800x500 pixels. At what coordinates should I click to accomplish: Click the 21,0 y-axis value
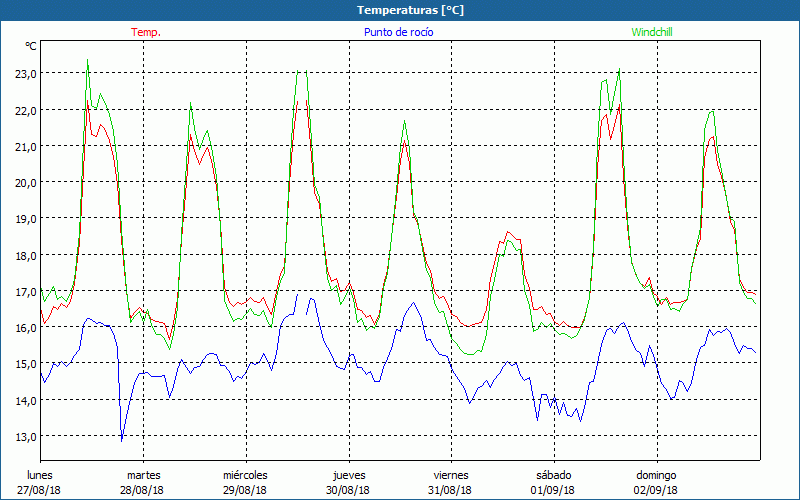click(x=26, y=146)
